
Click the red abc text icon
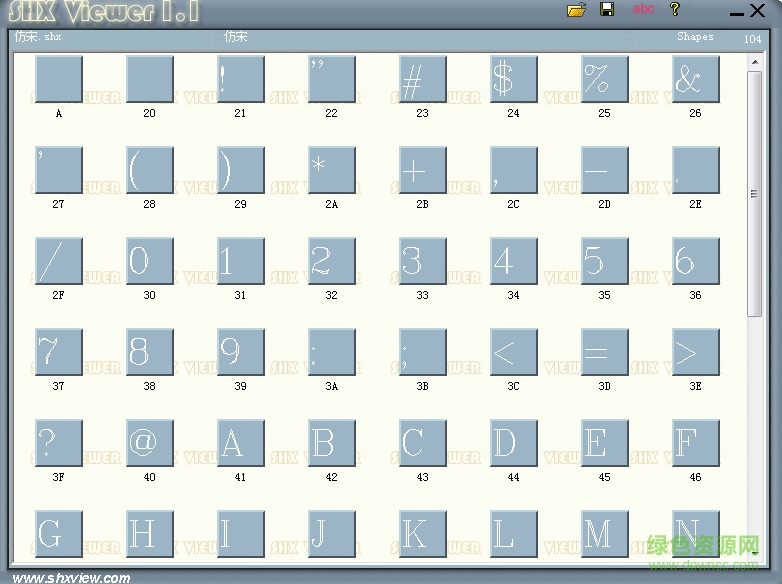coord(643,9)
